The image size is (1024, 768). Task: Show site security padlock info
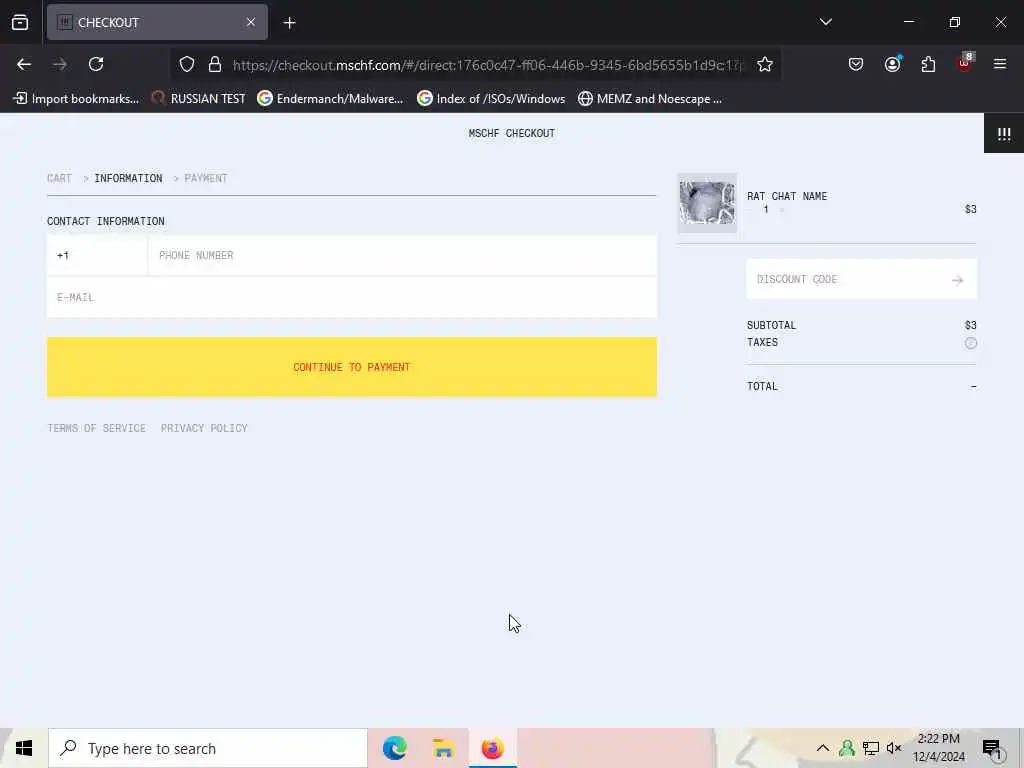point(214,65)
